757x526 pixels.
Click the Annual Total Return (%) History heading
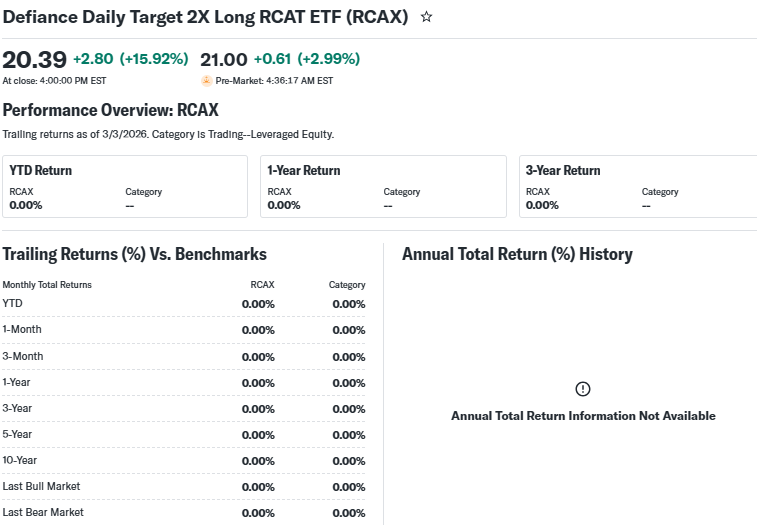coord(517,254)
